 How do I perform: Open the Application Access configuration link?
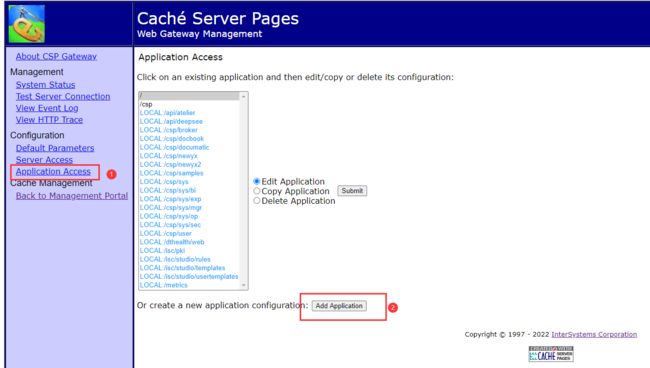pyautogui.click(x=53, y=171)
